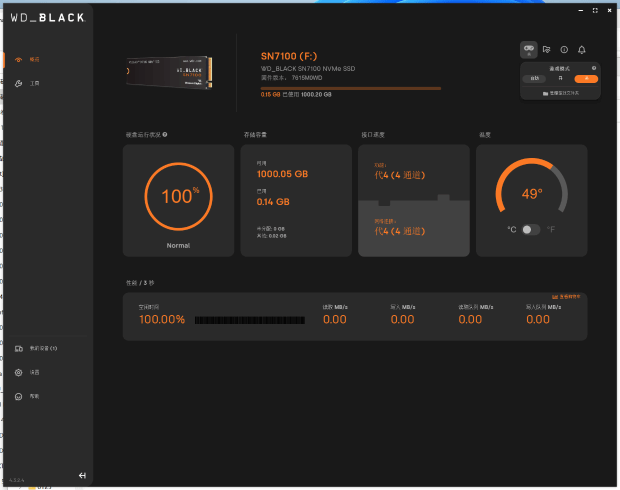The image size is (620, 490).
Task: Click the 0.14 GB used value
Action: pos(273,202)
